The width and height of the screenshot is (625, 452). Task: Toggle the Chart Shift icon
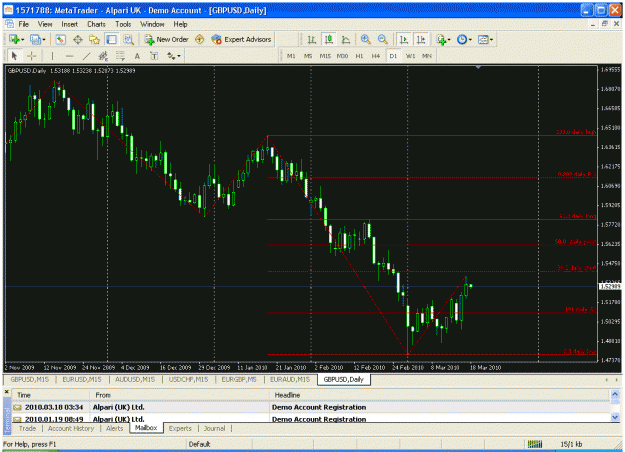(421, 39)
